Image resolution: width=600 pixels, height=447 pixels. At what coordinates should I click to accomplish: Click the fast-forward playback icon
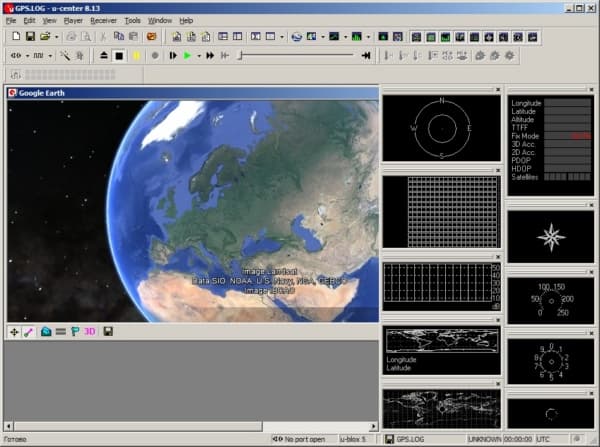tap(210, 56)
